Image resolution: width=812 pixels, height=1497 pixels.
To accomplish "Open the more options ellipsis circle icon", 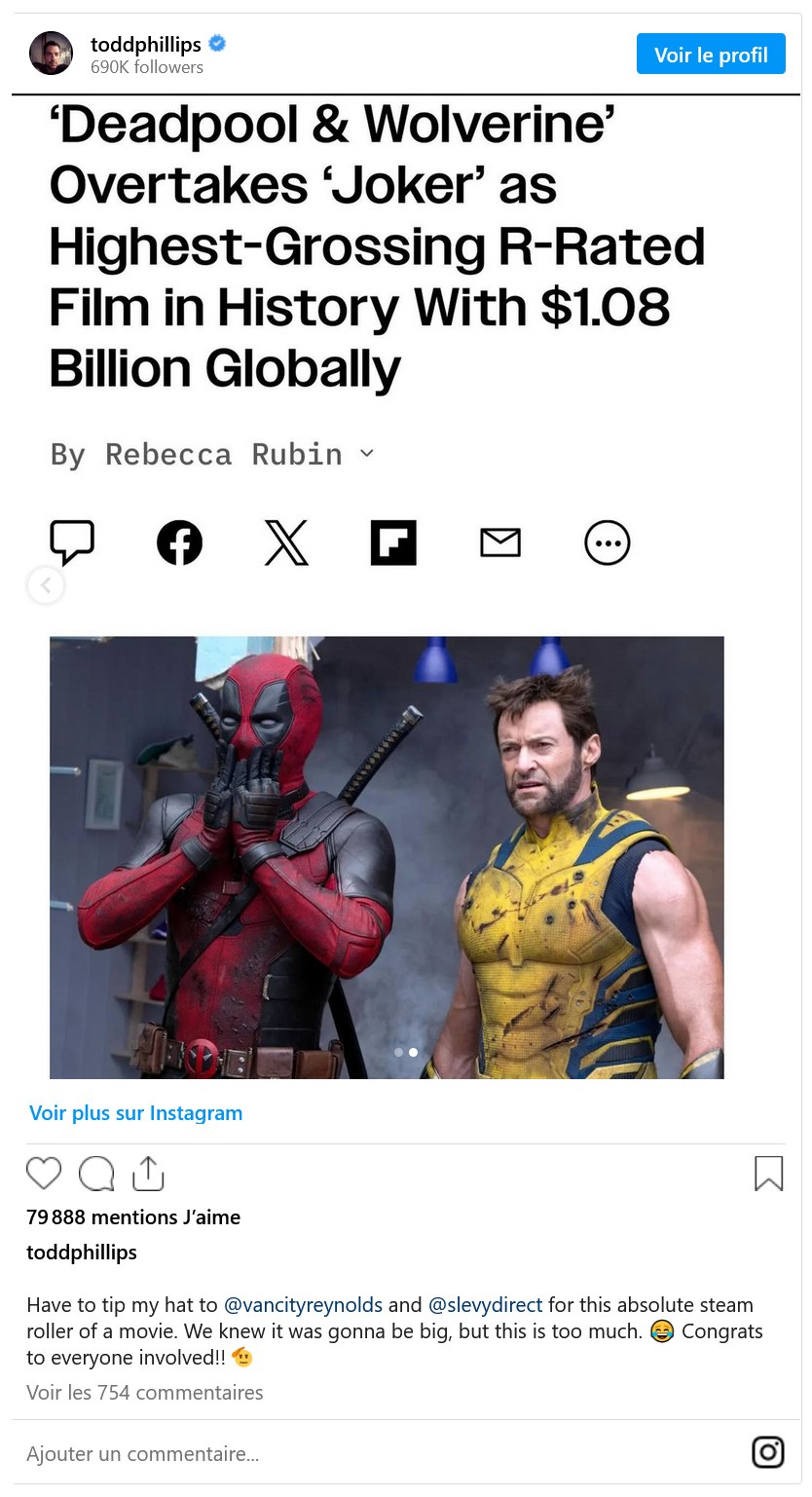I will [608, 543].
